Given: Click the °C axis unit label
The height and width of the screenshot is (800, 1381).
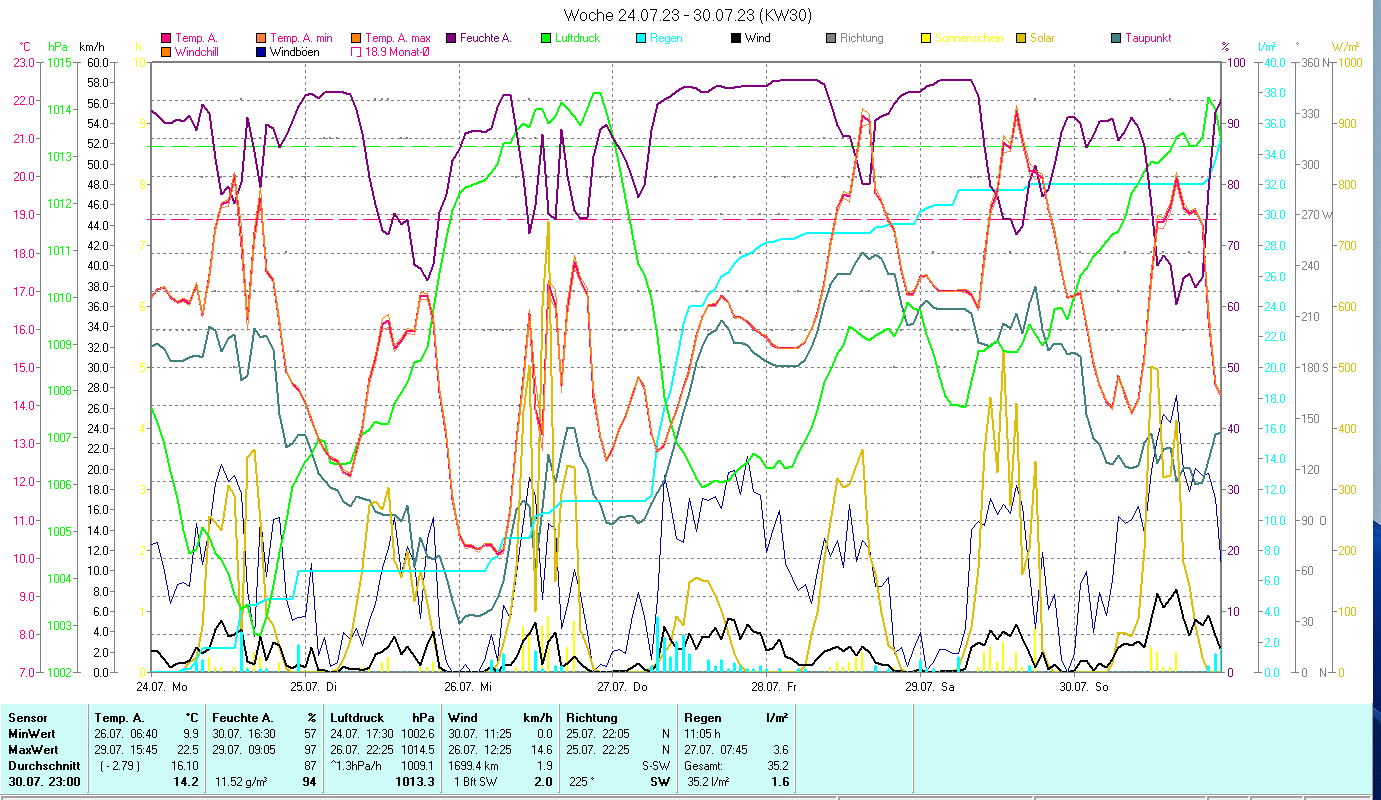Looking at the screenshot, I should click(26, 47).
